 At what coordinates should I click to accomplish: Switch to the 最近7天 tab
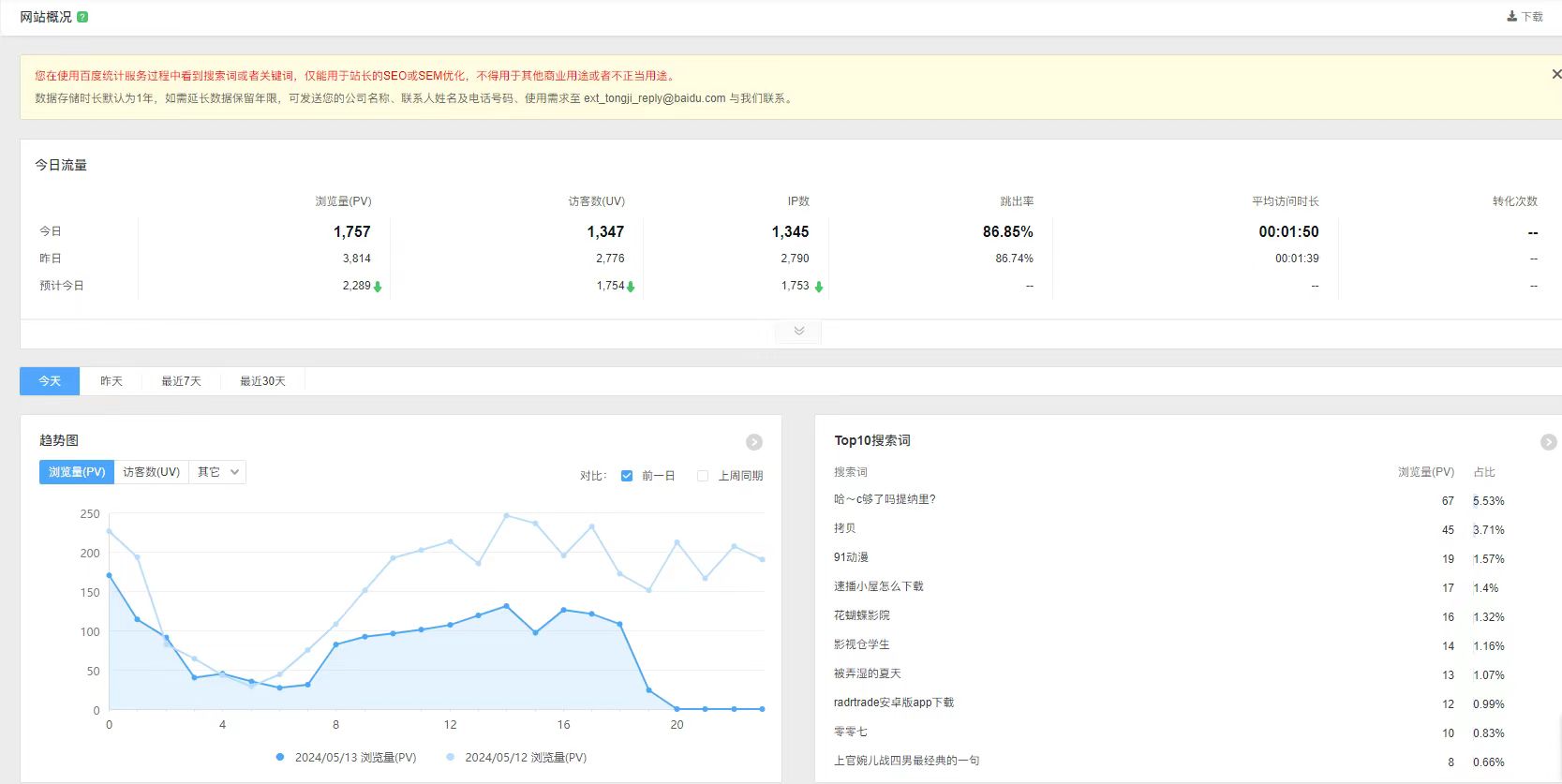pyautogui.click(x=181, y=381)
